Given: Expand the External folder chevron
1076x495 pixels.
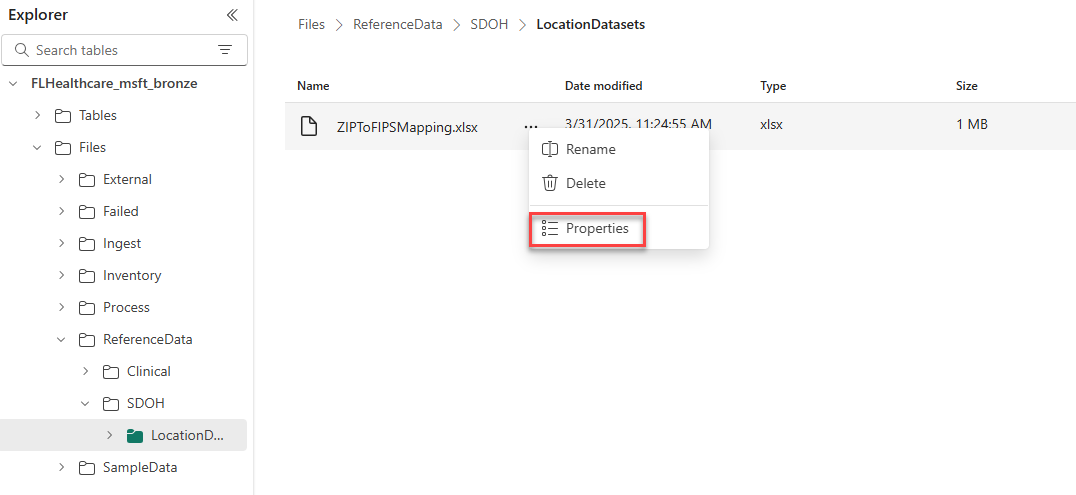Looking at the screenshot, I should coord(62,179).
